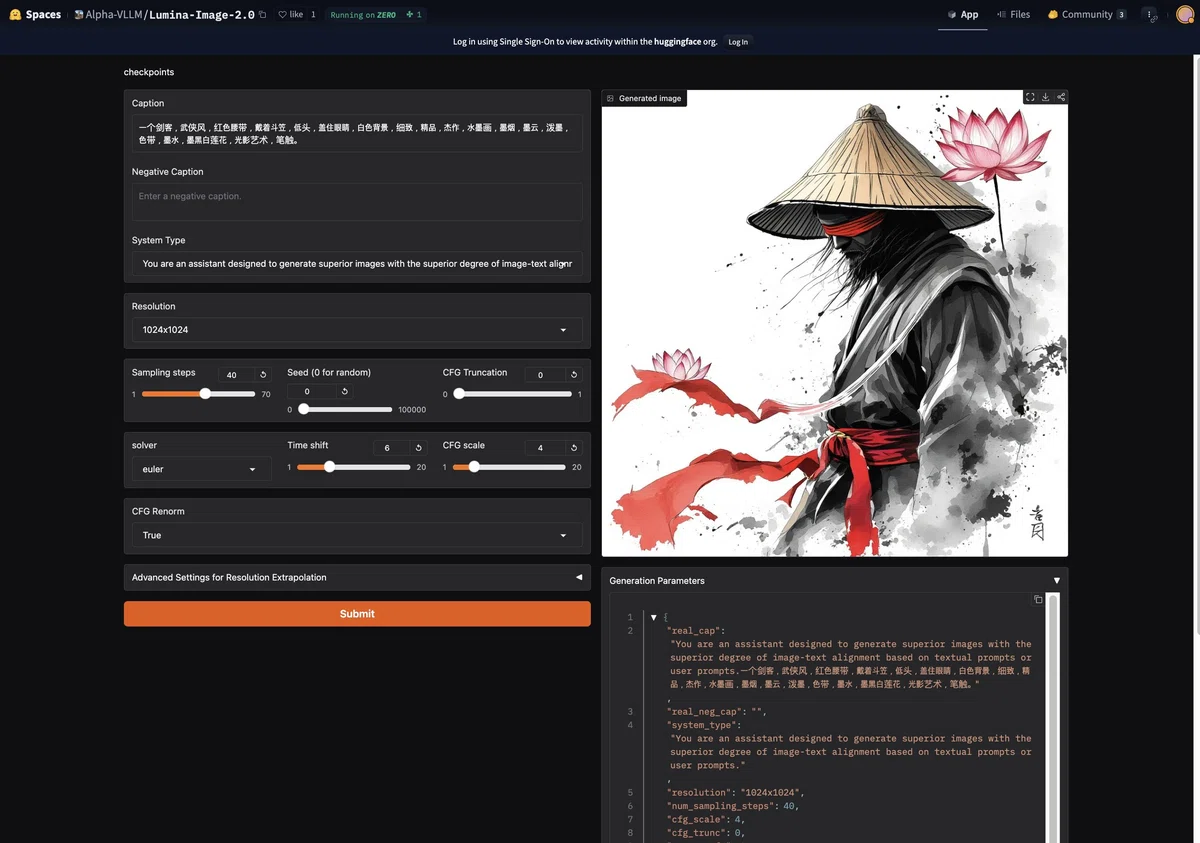Reset the Seed value
Image resolution: width=1200 pixels, height=843 pixels.
pyautogui.click(x=344, y=392)
